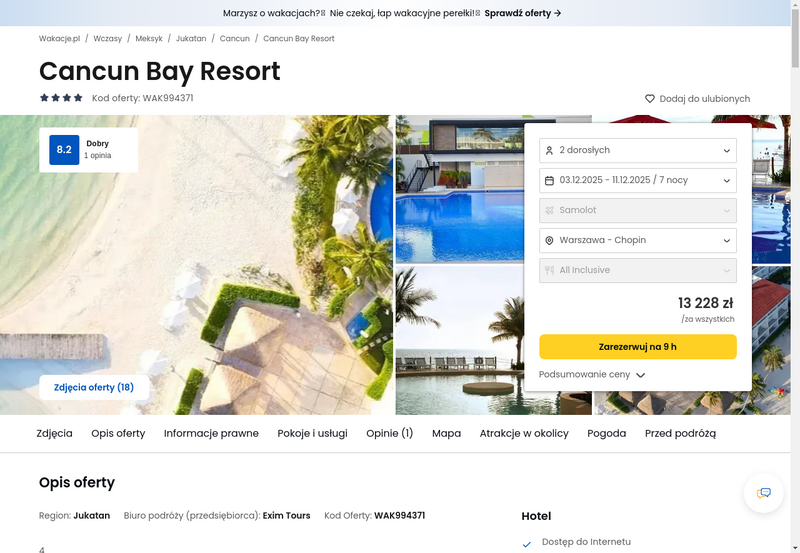The width and height of the screenshot is (800, 553).
Task: Open Zdjęcia oferty (18) gallery
Action: point(94,388)
